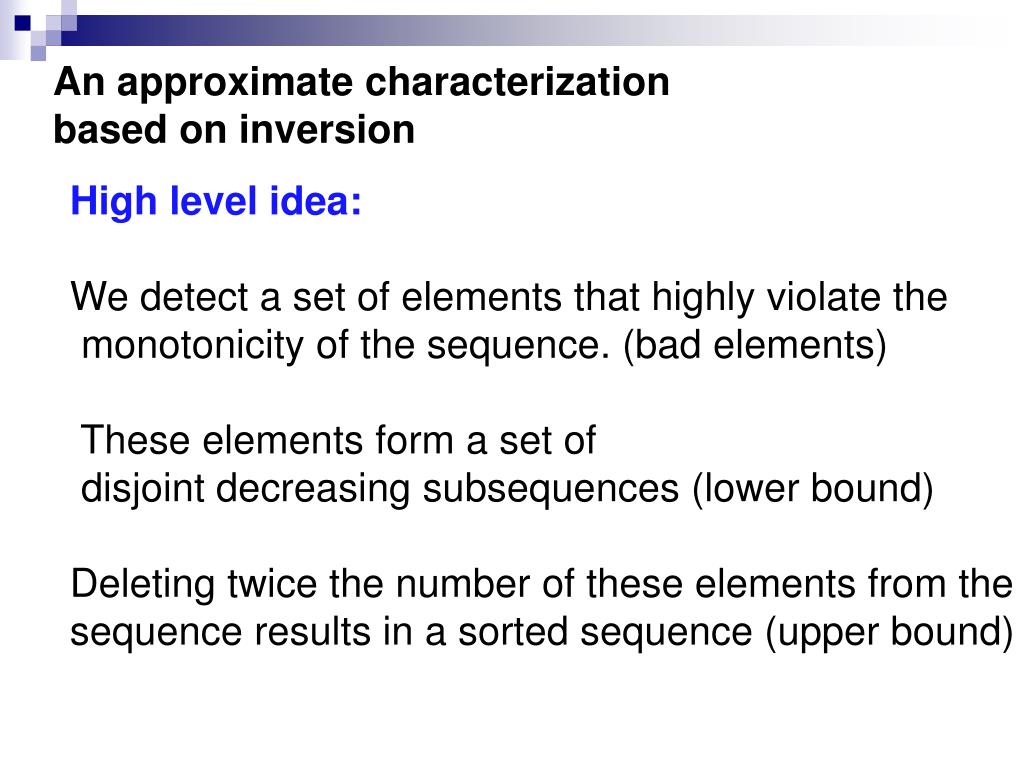
Task: Click the words 'highly violate' in the first paragraph
Action: coord(767,298)
